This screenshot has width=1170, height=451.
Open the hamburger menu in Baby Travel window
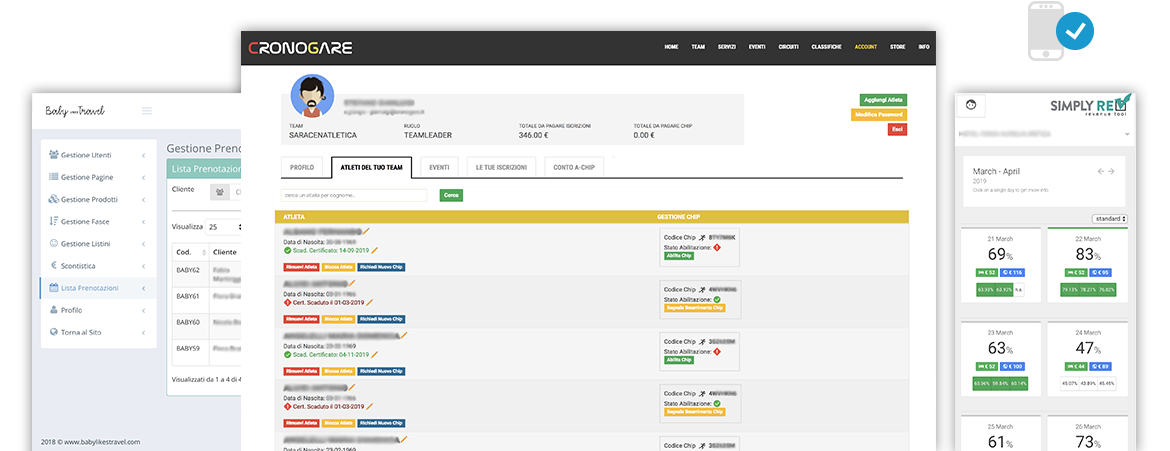click(147, 111)
